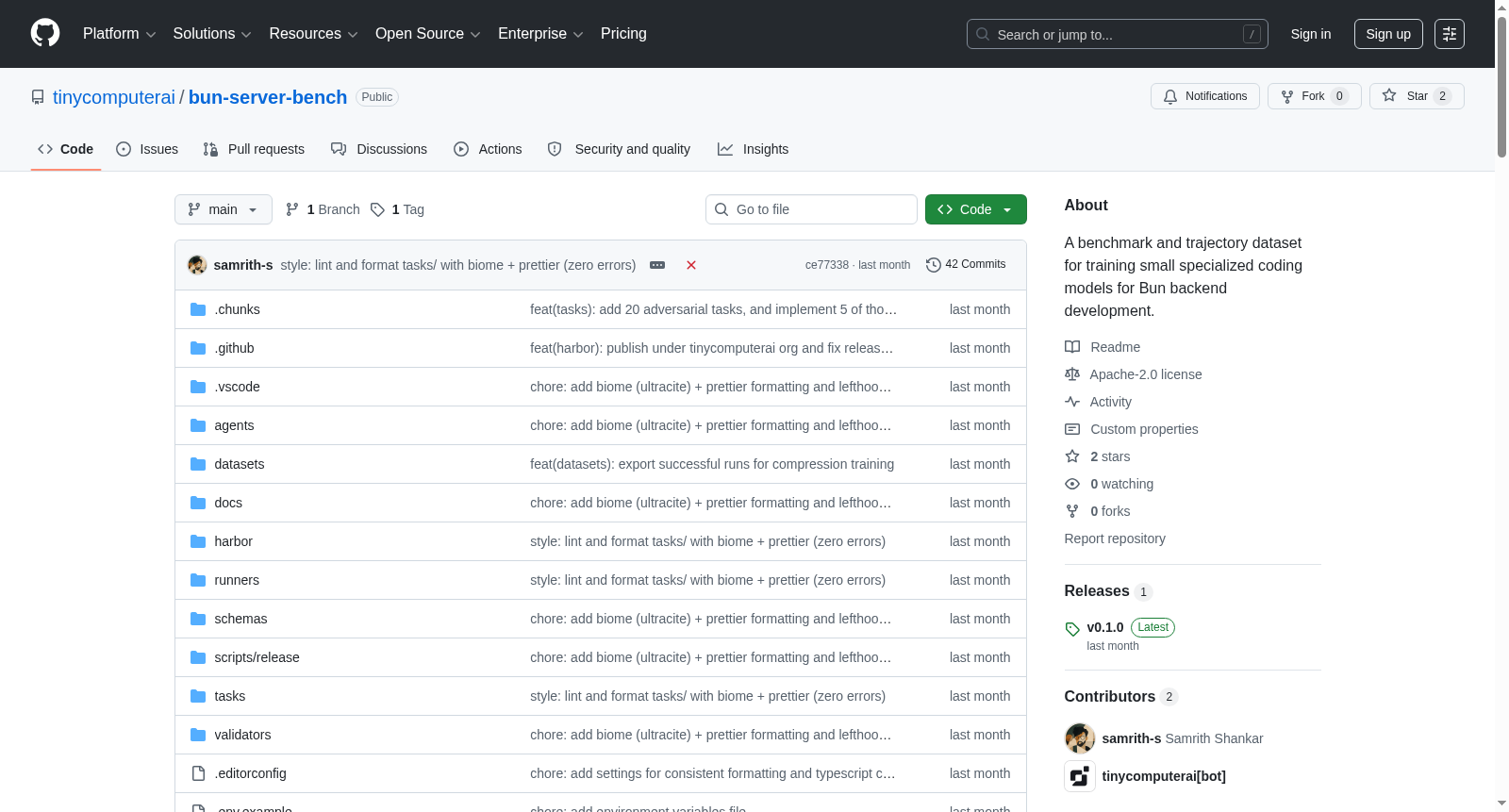
Task: Click the watching eye icon
Action: (1072, 484)
